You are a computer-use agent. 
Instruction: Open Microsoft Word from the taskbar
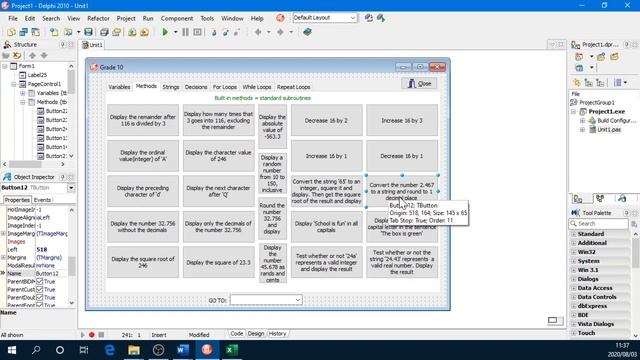183,350
